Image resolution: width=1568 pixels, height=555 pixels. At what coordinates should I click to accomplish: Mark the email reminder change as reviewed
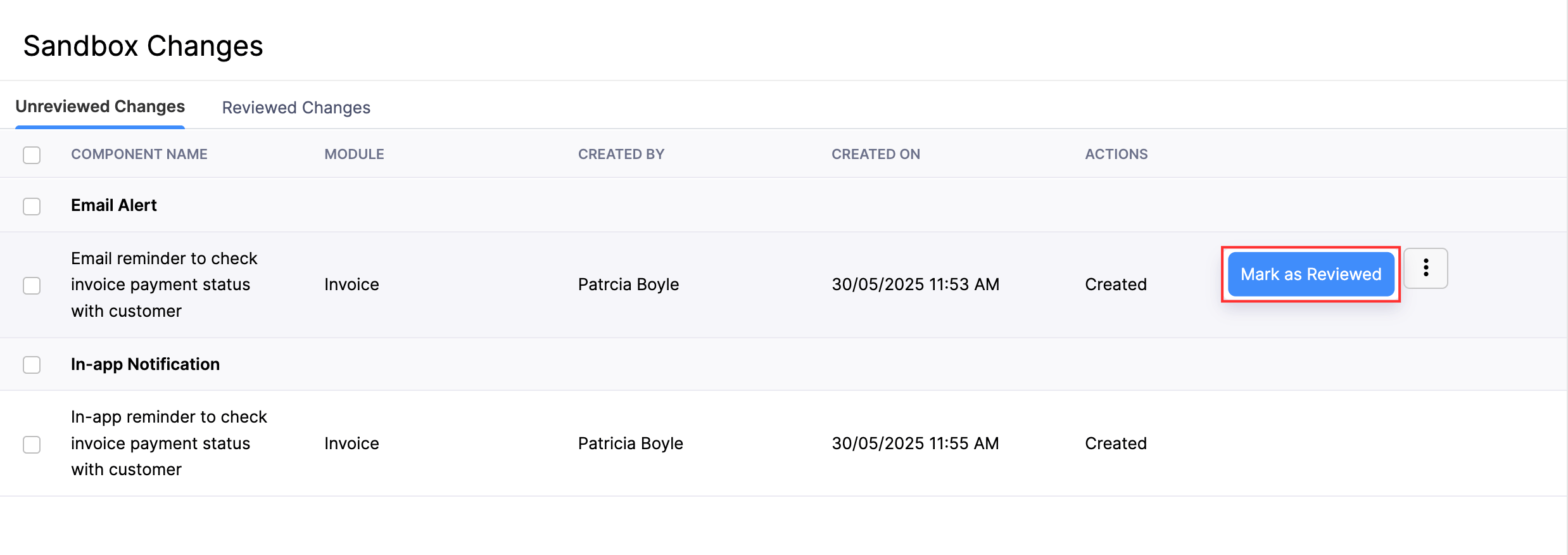[1310, 274]
